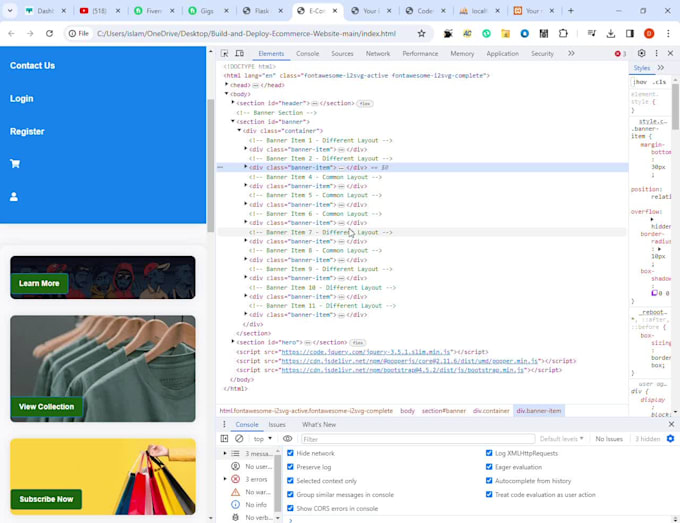Switch to the Network tab in DevTools
The width and height of the screenshot is (680, 523).
pyautogui.click(x=378, y=54)
